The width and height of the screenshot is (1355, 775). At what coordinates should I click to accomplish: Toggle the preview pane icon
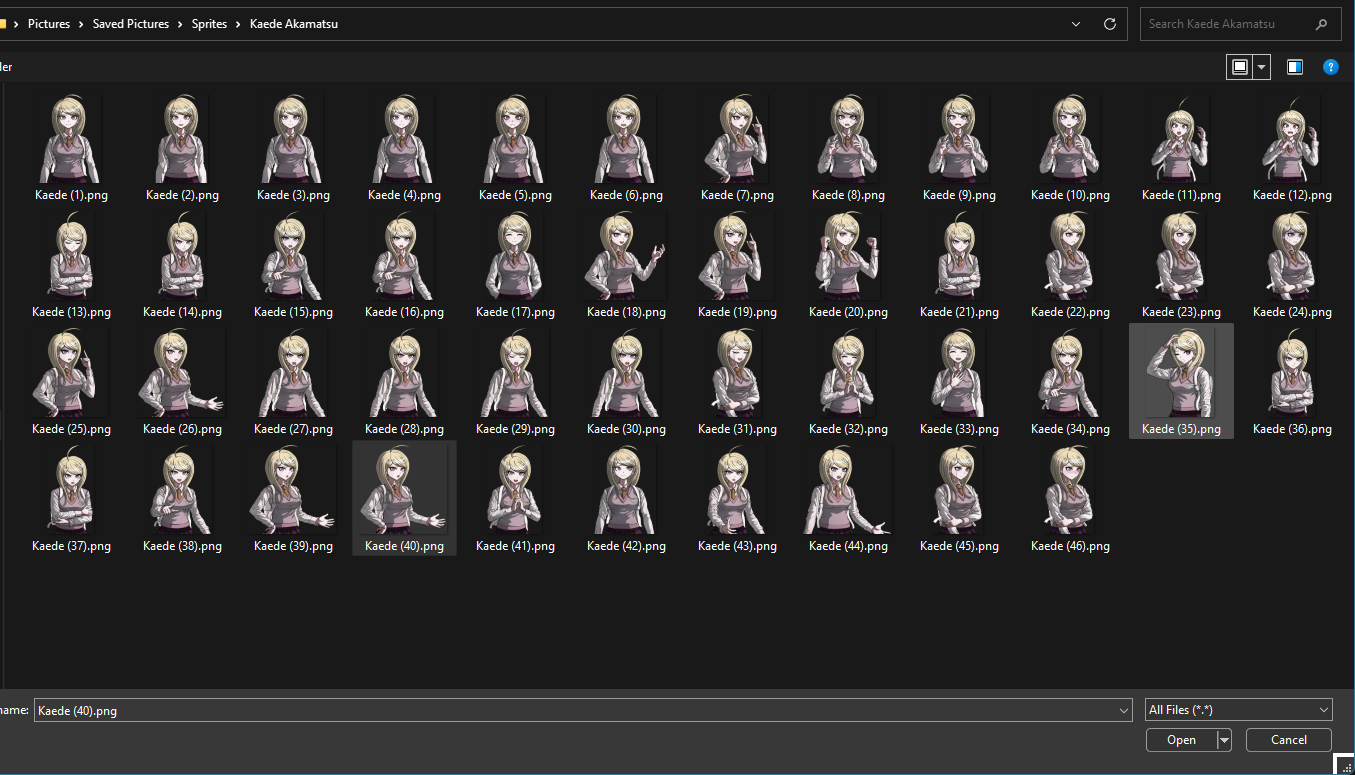pyautogui.click(x=1295, y=67)
